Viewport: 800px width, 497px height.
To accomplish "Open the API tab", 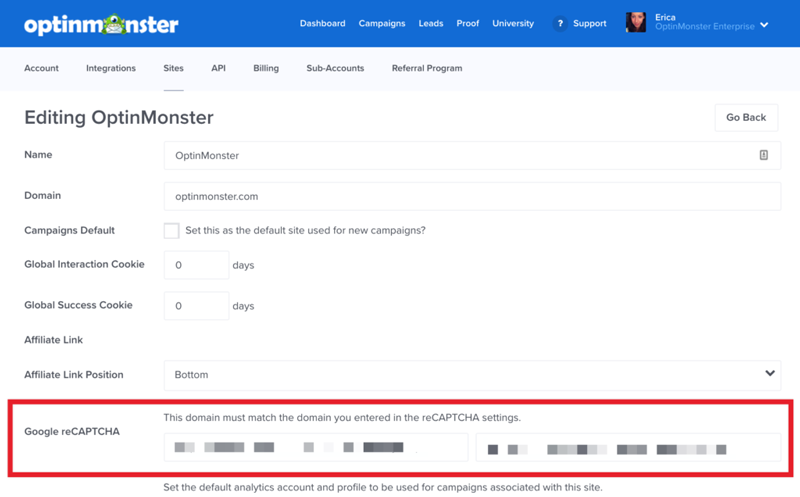I will click(x=218, y=68).
